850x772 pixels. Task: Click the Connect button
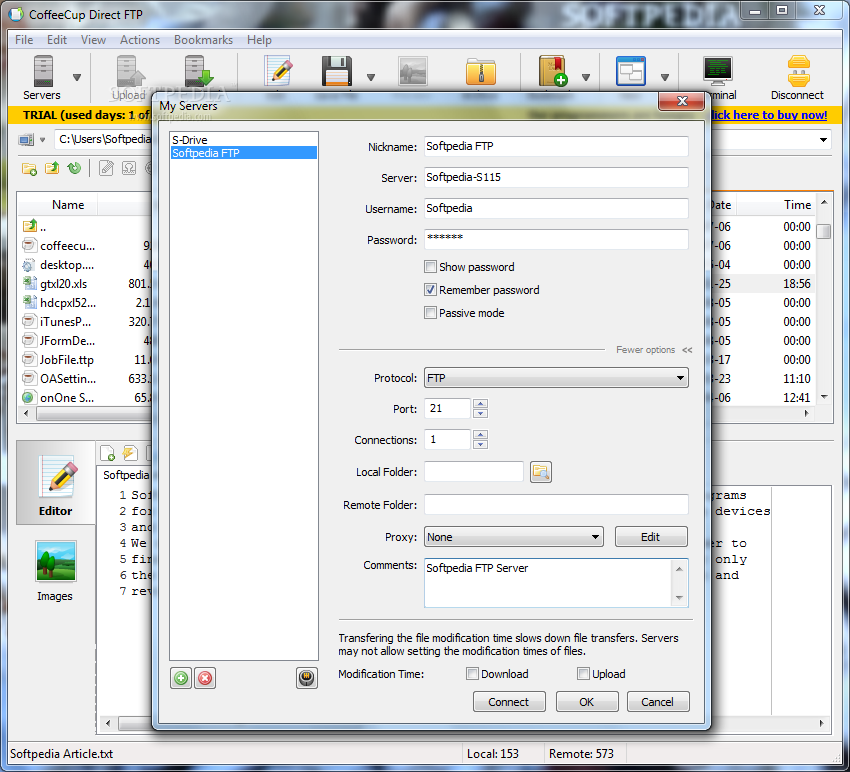(x=509, y=702)
